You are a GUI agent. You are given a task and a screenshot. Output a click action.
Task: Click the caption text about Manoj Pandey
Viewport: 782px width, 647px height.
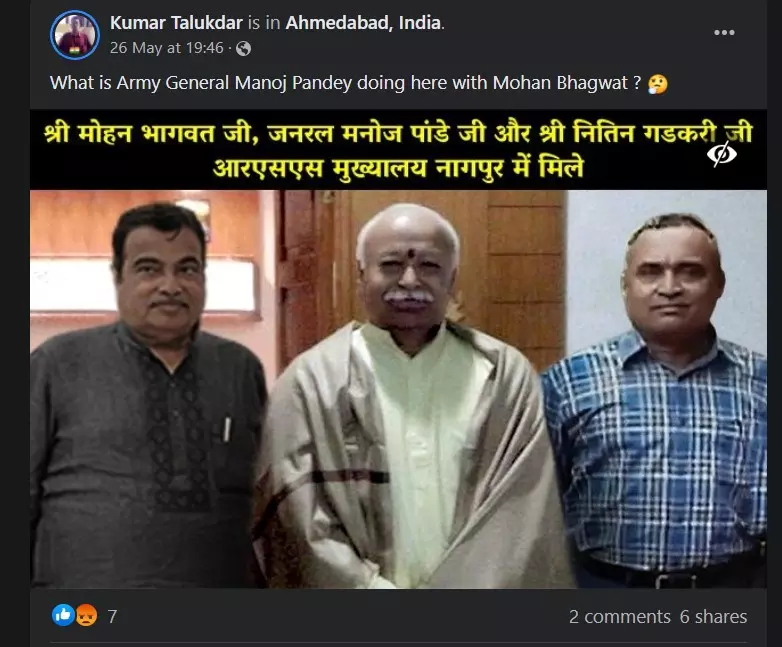click(x=345, y=83)
